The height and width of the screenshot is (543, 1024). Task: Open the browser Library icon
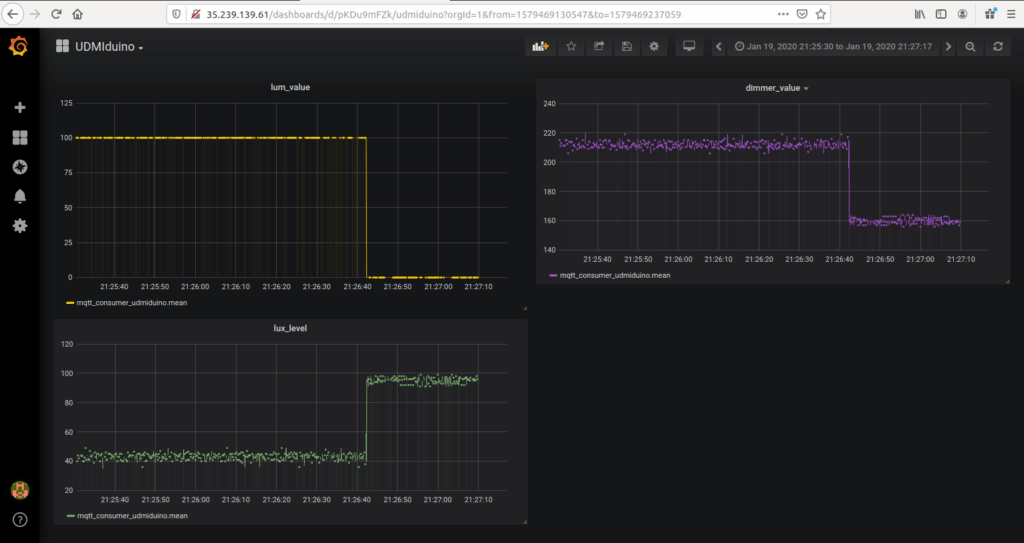point(920,14)
